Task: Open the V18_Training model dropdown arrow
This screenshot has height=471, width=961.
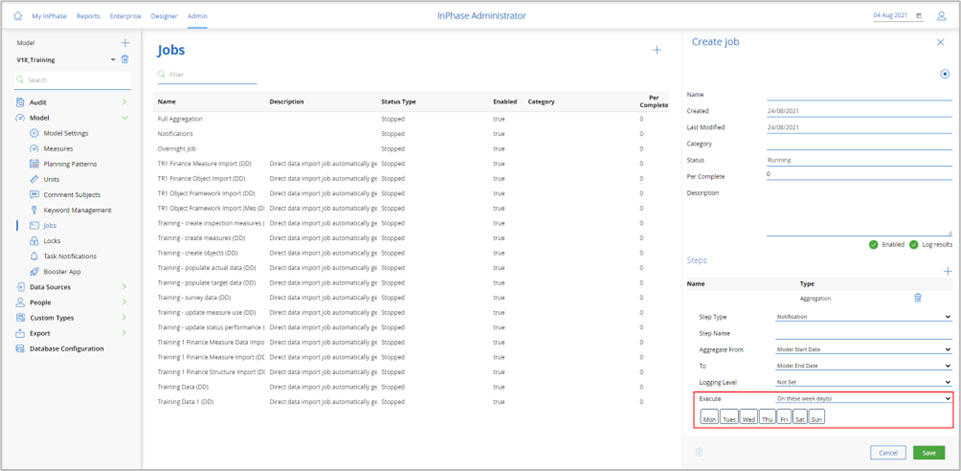Action: 113,60
